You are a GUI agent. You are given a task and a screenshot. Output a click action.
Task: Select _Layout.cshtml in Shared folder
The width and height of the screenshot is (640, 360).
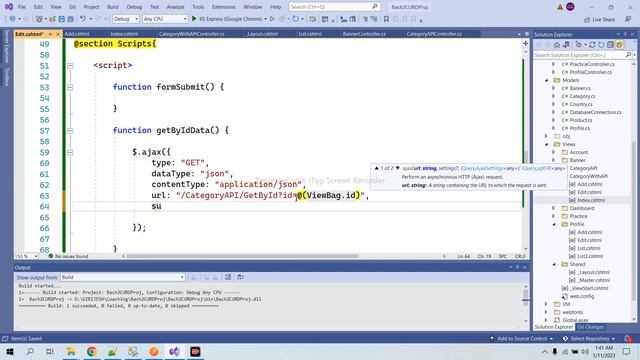click(x=593, y=272)
